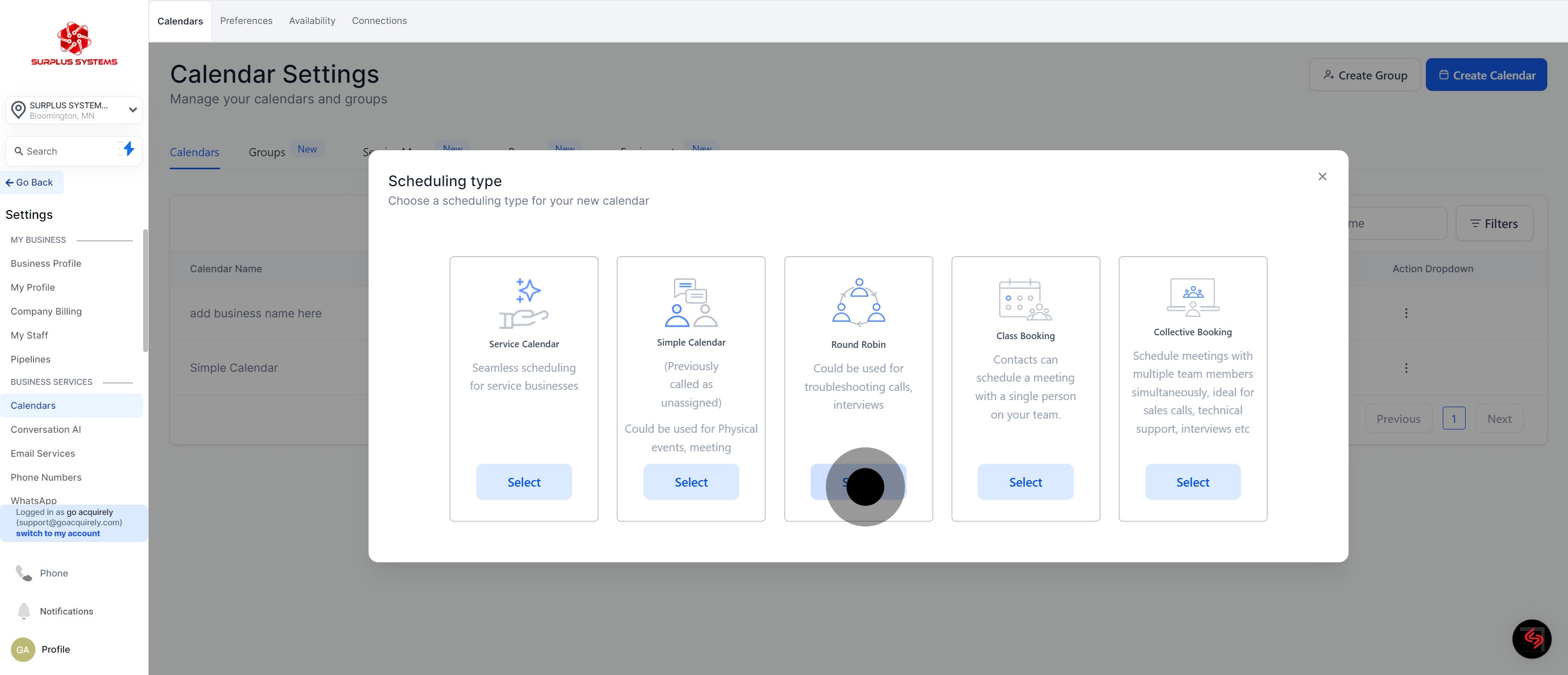1568x675 pixels.
Task: Click the Class Booking calendar icon
Action: click(x=1025, y=299)
